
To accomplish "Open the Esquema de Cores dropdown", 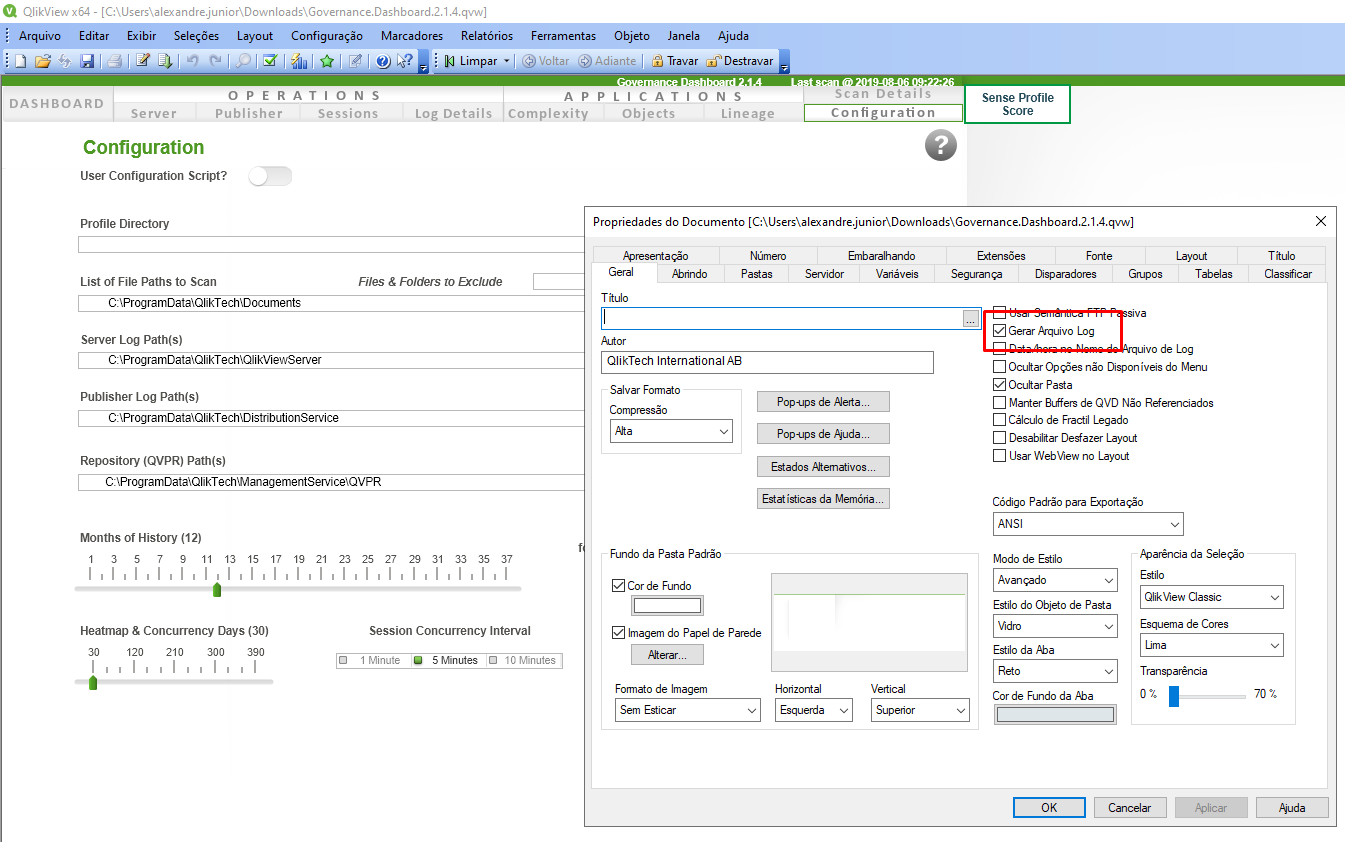I will click(1211, 646).
